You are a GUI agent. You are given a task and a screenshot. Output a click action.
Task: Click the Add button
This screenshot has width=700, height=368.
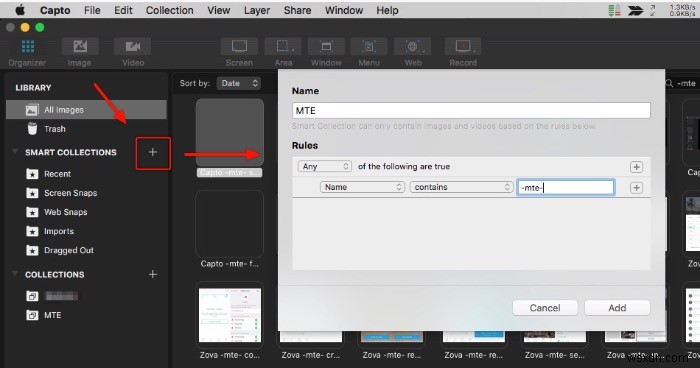(617, 308)
